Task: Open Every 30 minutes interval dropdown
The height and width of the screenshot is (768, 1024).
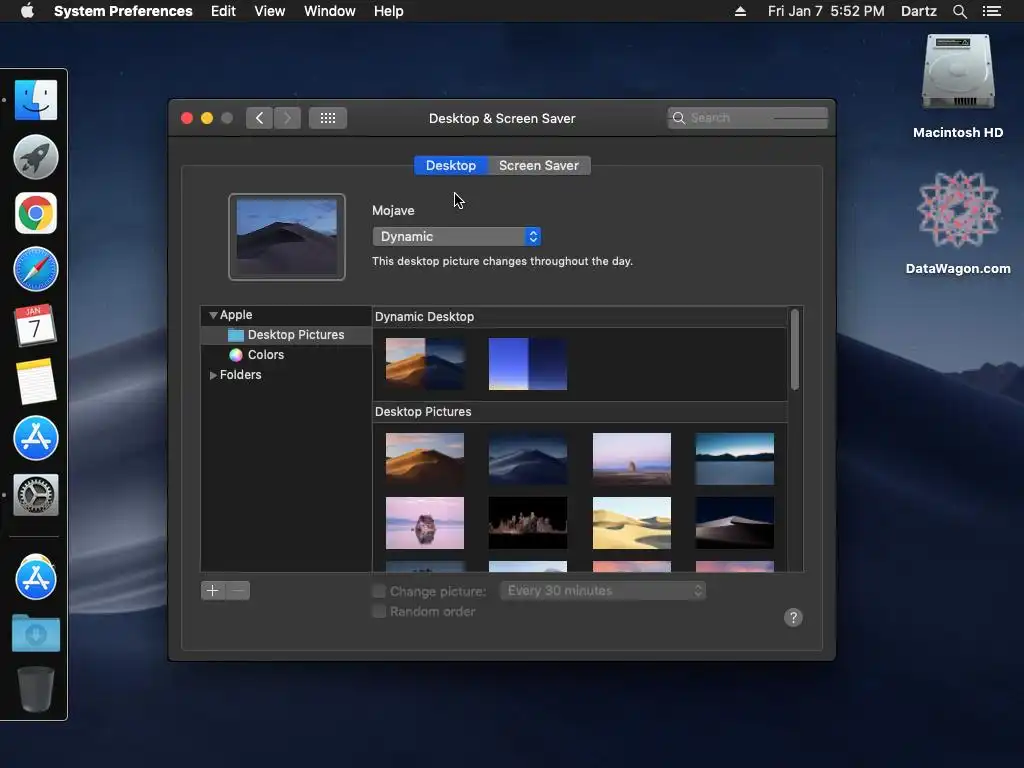Action: point(603,590)
